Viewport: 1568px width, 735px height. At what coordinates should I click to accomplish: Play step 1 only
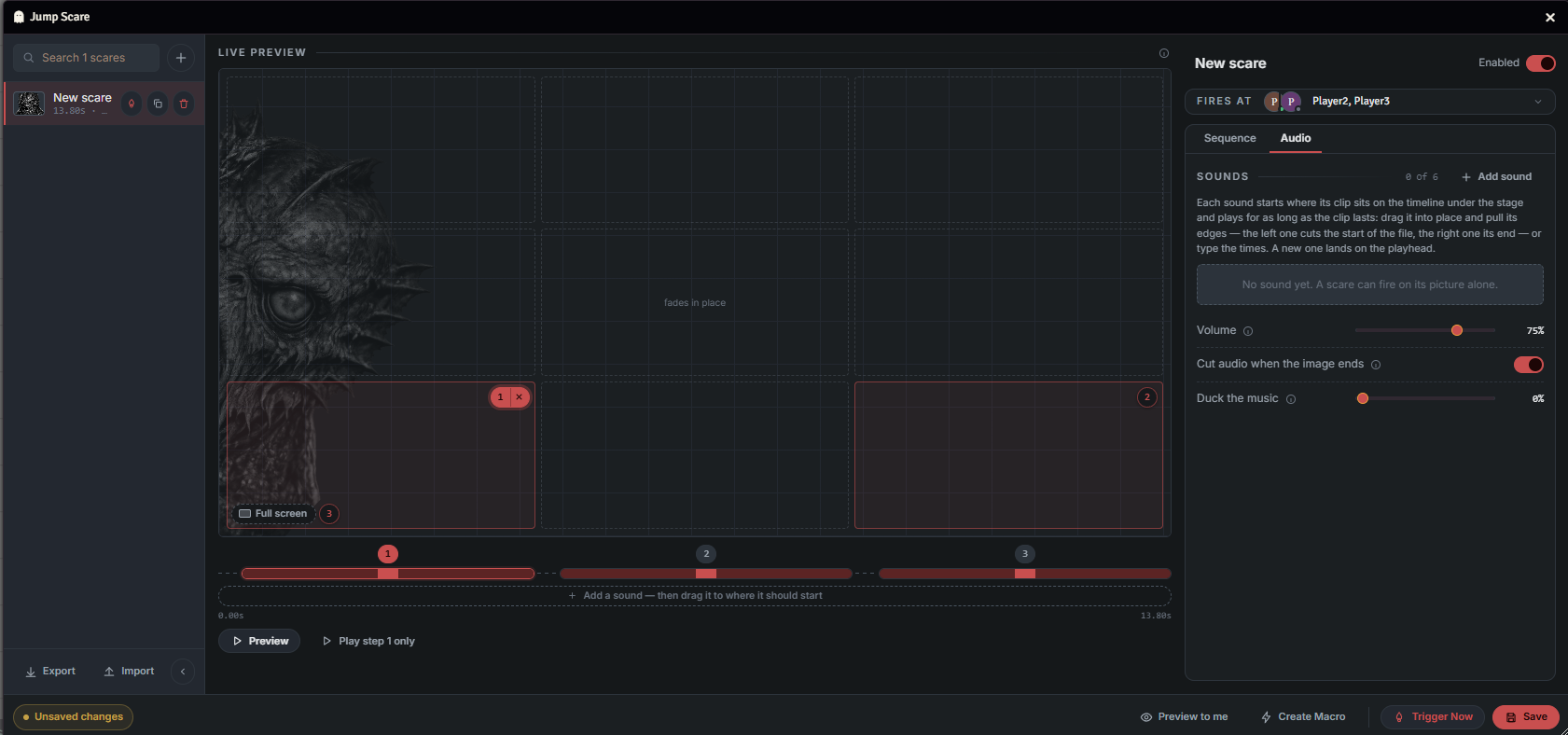pyautogui.click(x=368, y=642)
